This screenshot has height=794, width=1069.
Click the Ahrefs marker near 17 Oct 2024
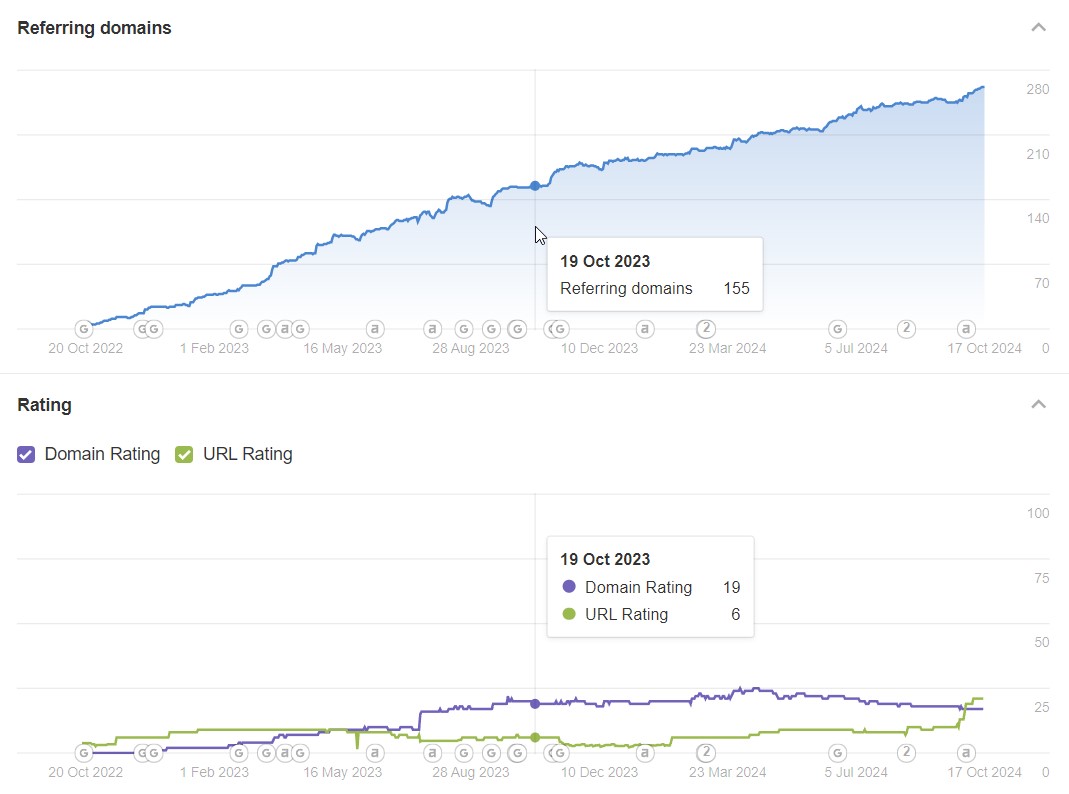click(x=965, y=327)
